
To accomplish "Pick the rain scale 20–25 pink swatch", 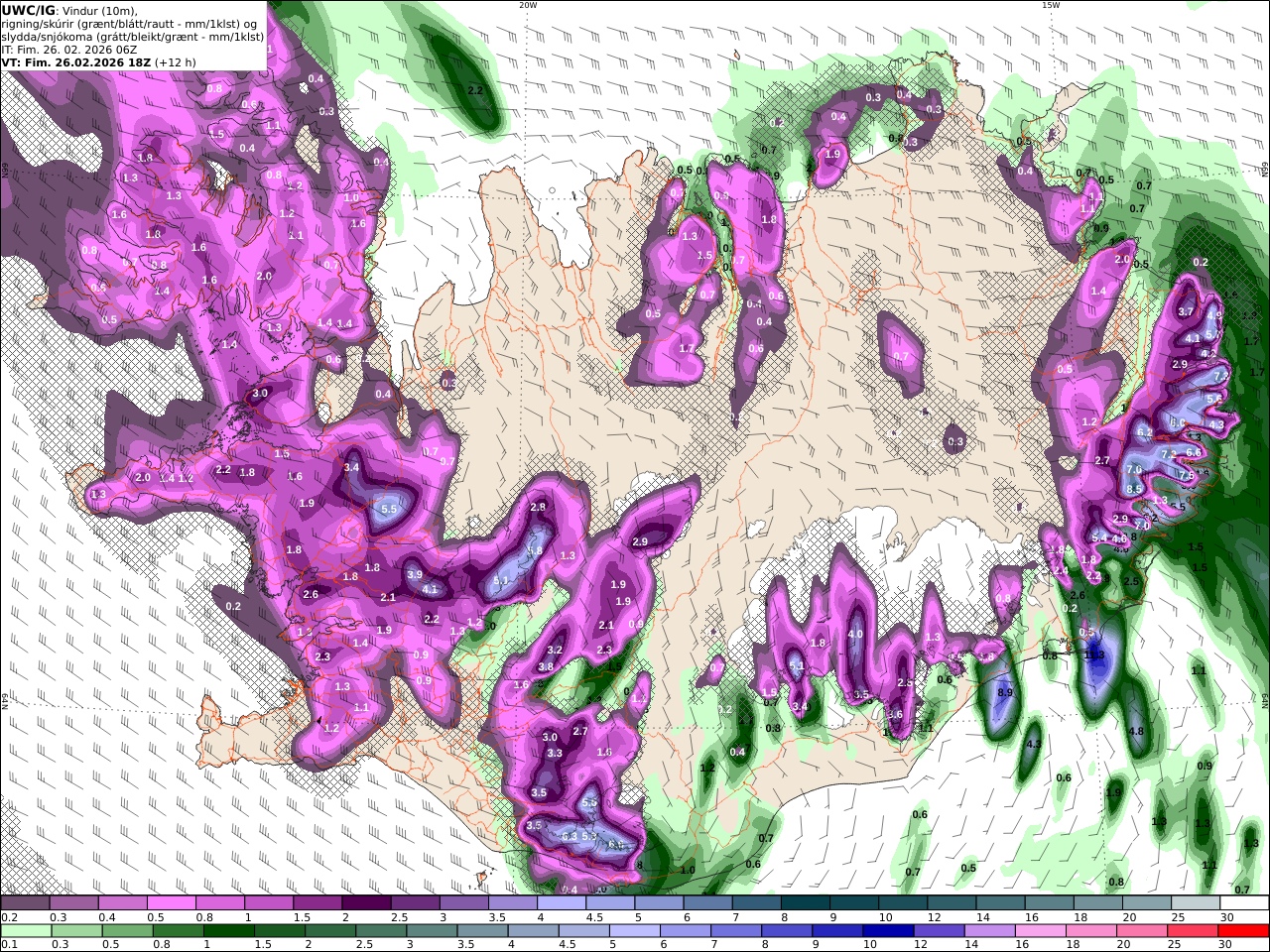I will click(1142, 931).
